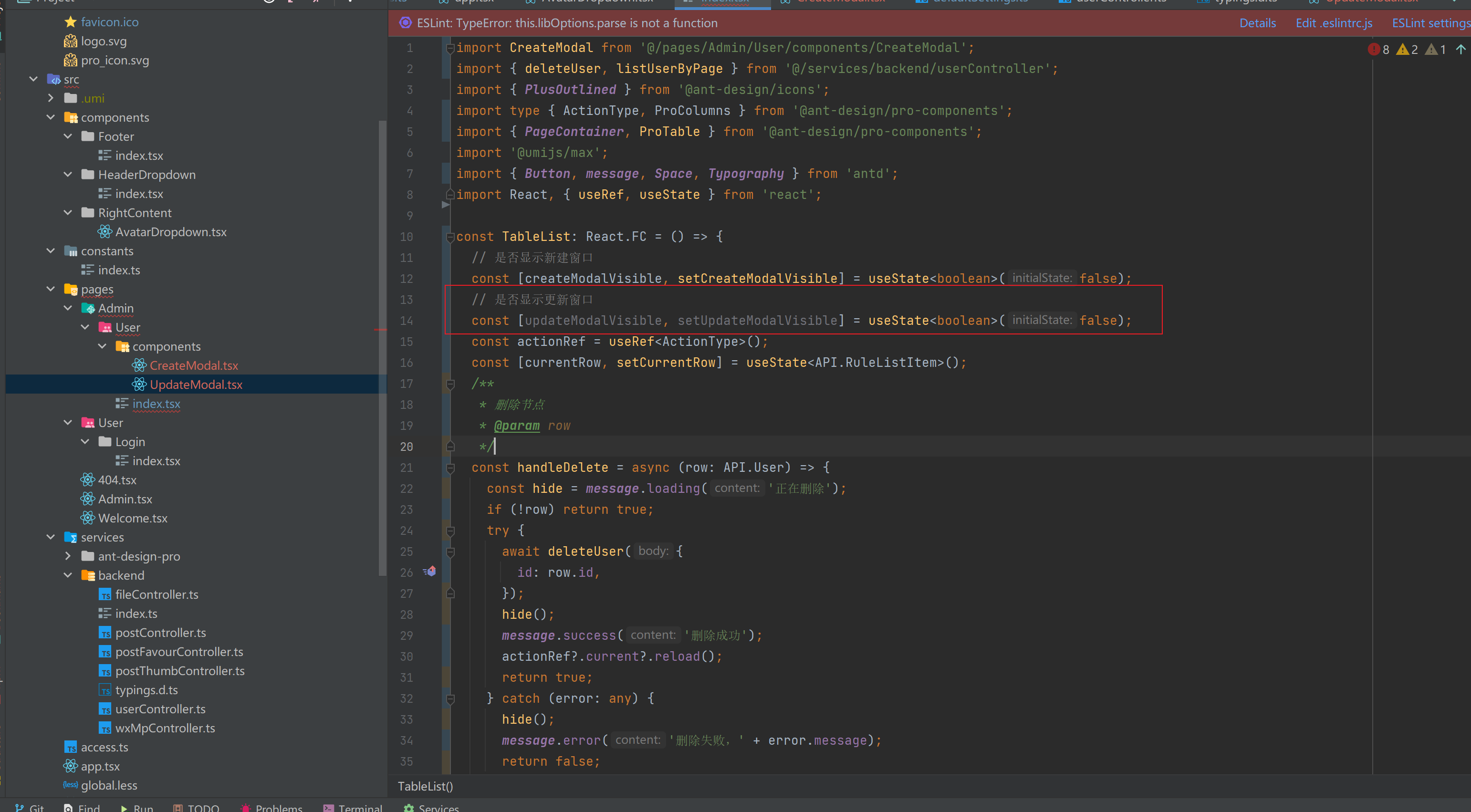Click the up arrow for previous highlighted error
Image resolution: width=1471 pixels, height=812 pixels.
pos(1461,50)
